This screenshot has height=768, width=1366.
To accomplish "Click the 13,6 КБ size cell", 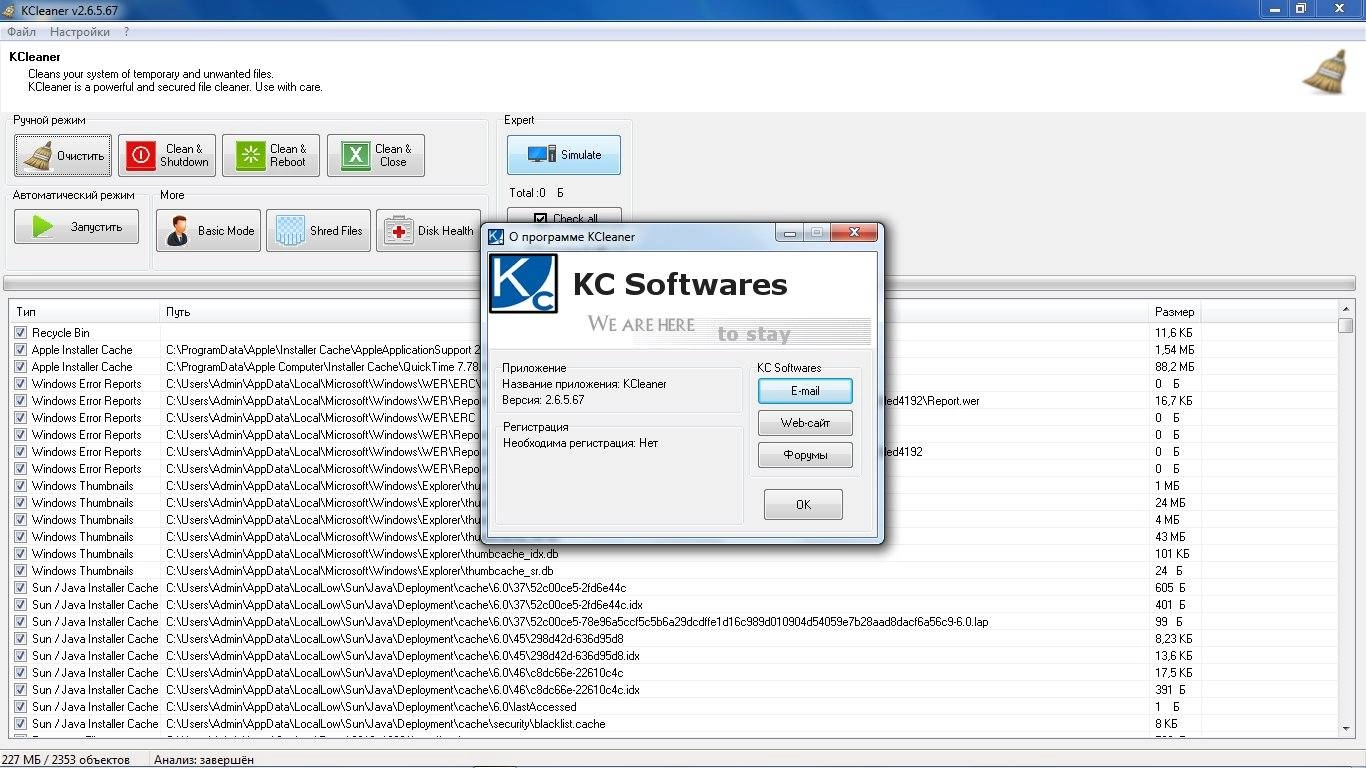I will (x=1173, y=655).
